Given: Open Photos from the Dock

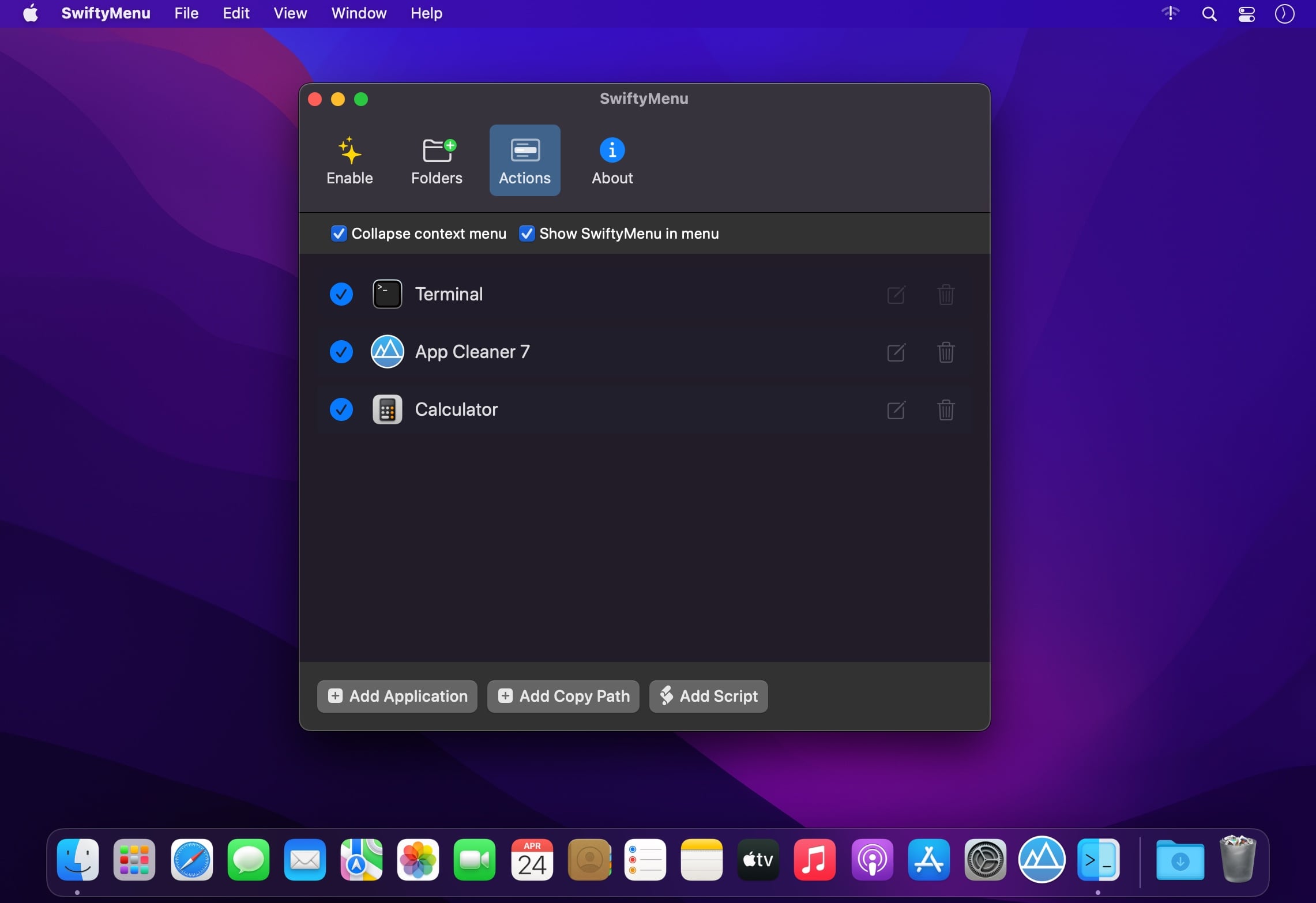Looking at the screenshot, I should (418, 860).
